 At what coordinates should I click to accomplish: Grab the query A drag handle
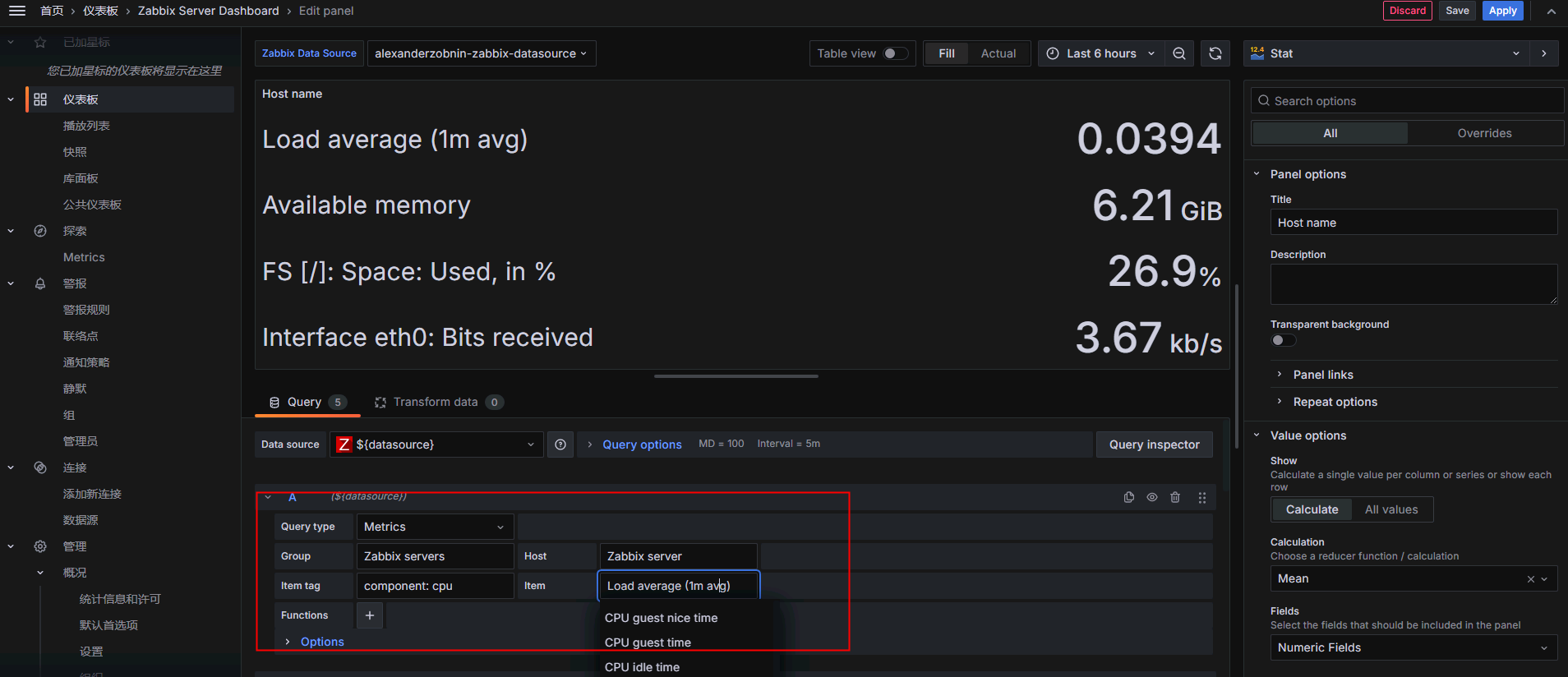1202,497
